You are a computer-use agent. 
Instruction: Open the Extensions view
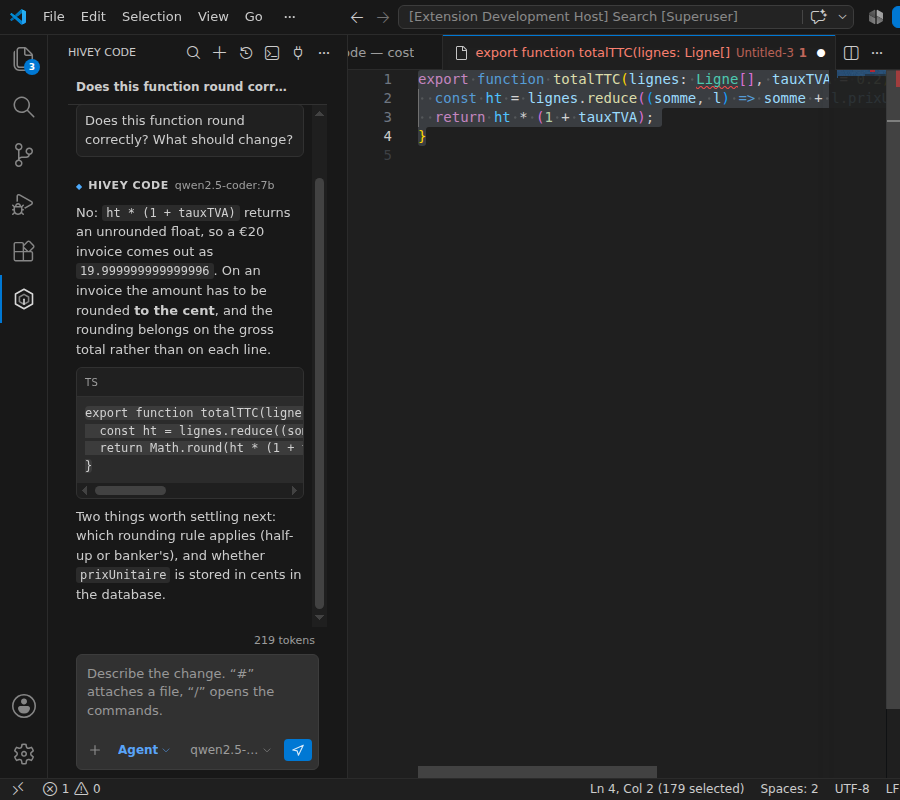(24, 251)
